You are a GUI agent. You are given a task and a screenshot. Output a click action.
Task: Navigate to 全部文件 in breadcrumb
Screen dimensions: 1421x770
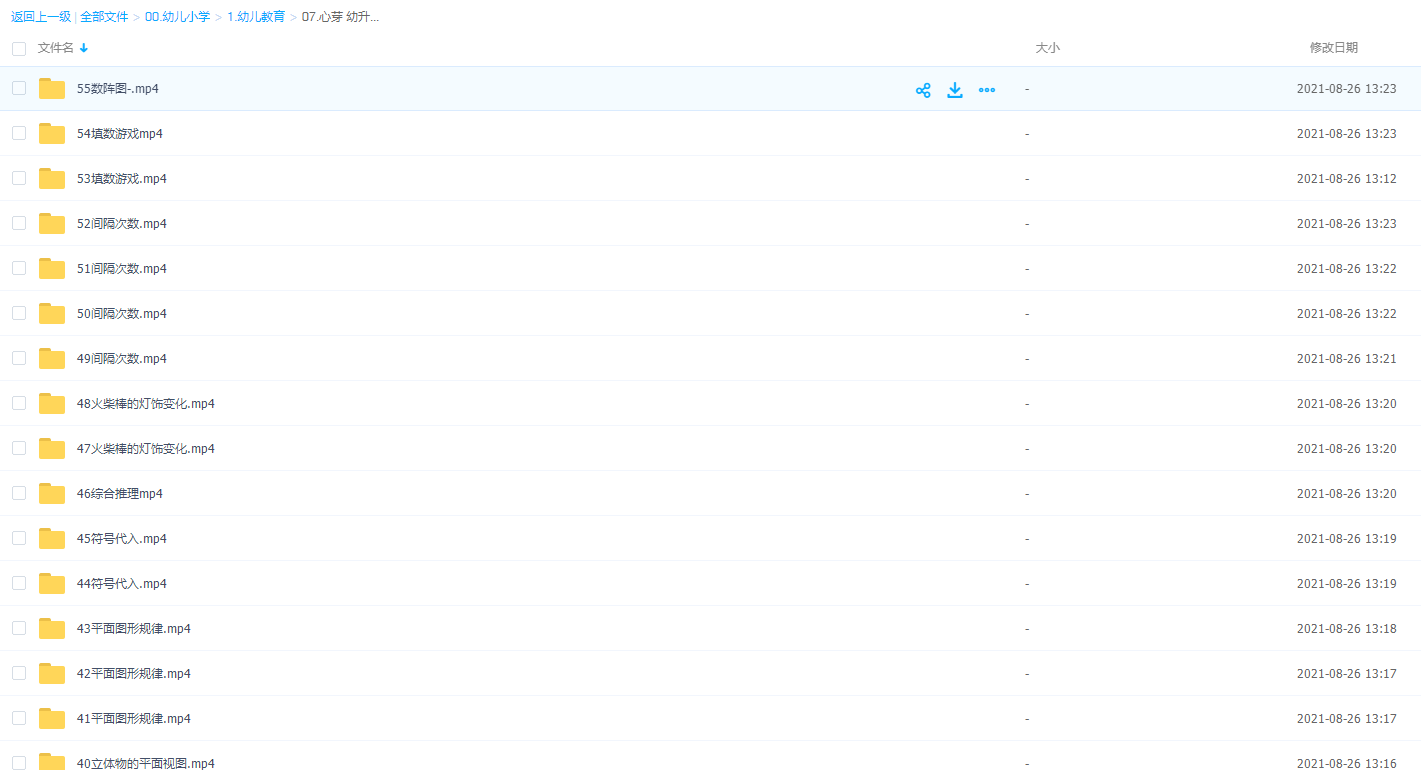pyautogui.click(x=104, y=17)
